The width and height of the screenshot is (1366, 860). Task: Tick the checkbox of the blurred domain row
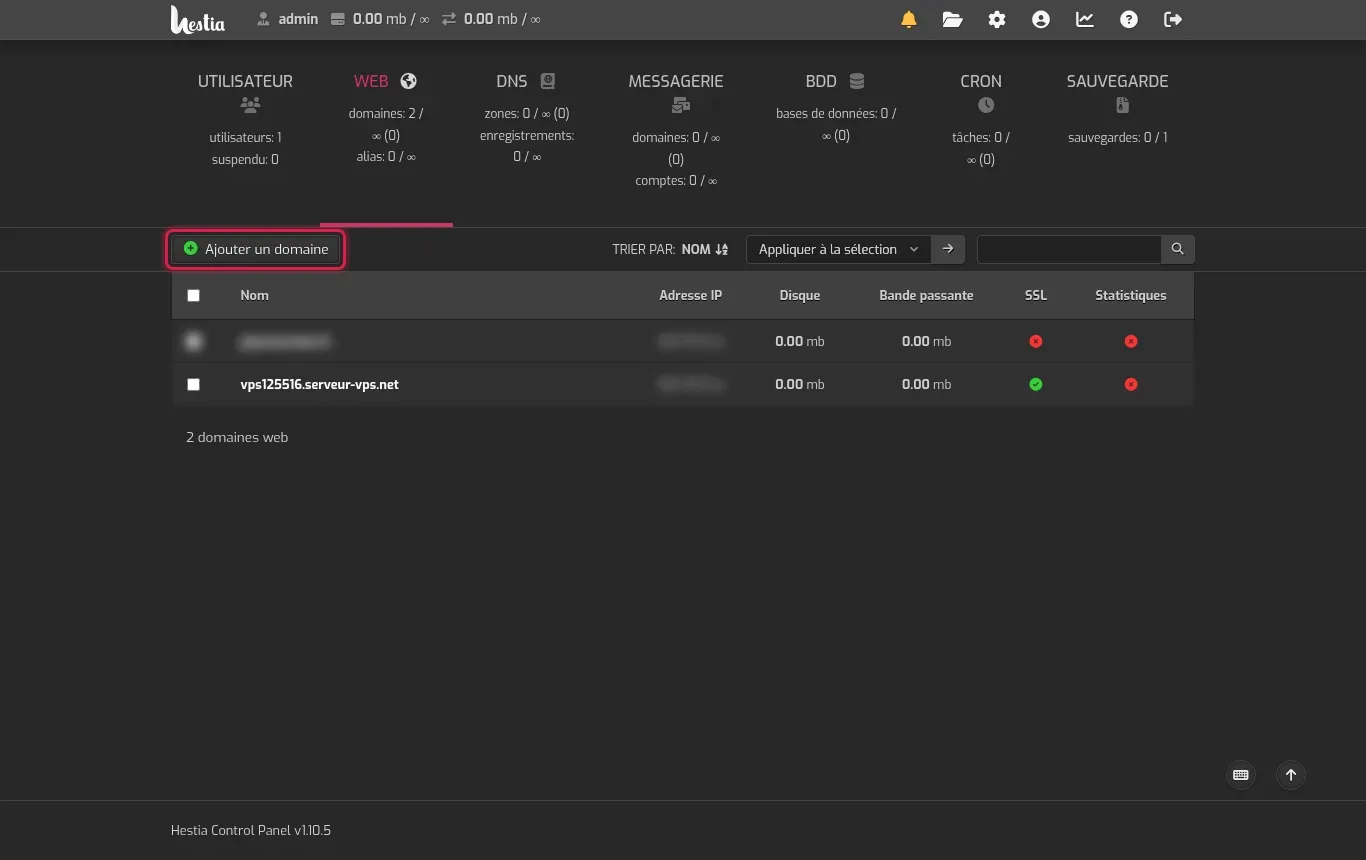pyautogui.click(x=194, y=341)
